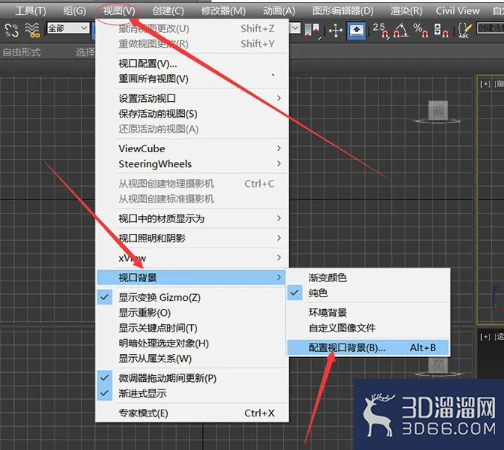The image size is (504, 450).
Task: Choose 专家模式(E) Ctrl+X entry
Action: pyautogui.click(x=192, y=413)
